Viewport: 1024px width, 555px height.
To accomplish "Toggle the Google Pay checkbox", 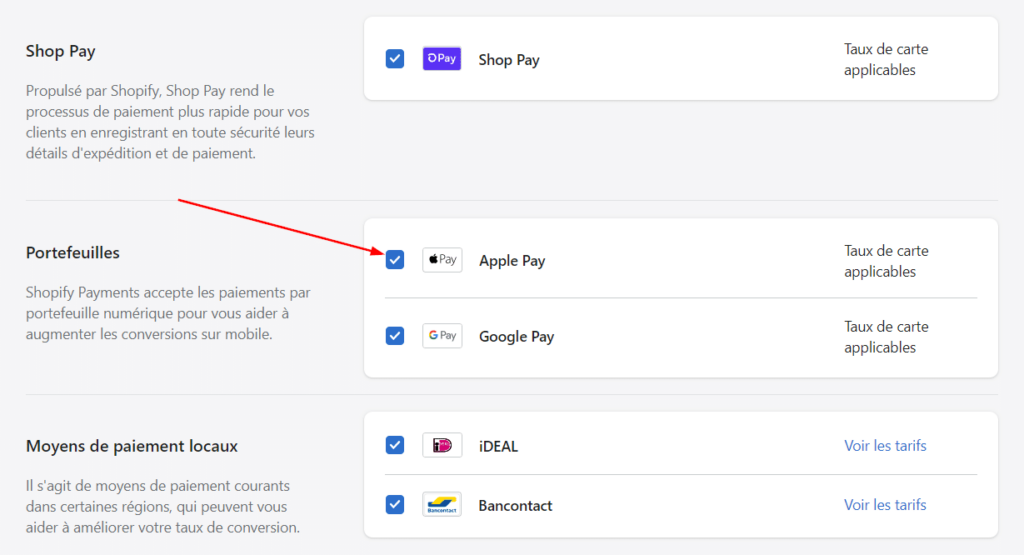I will (395, 336).
